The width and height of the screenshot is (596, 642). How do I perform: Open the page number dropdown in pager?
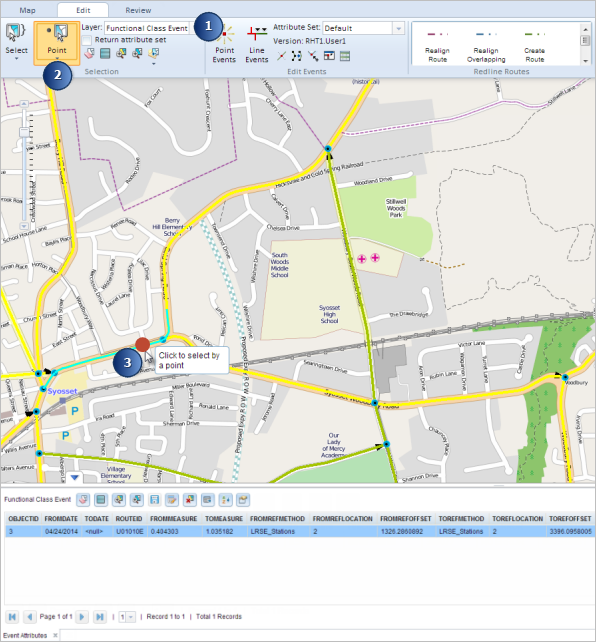coord(131,617)
